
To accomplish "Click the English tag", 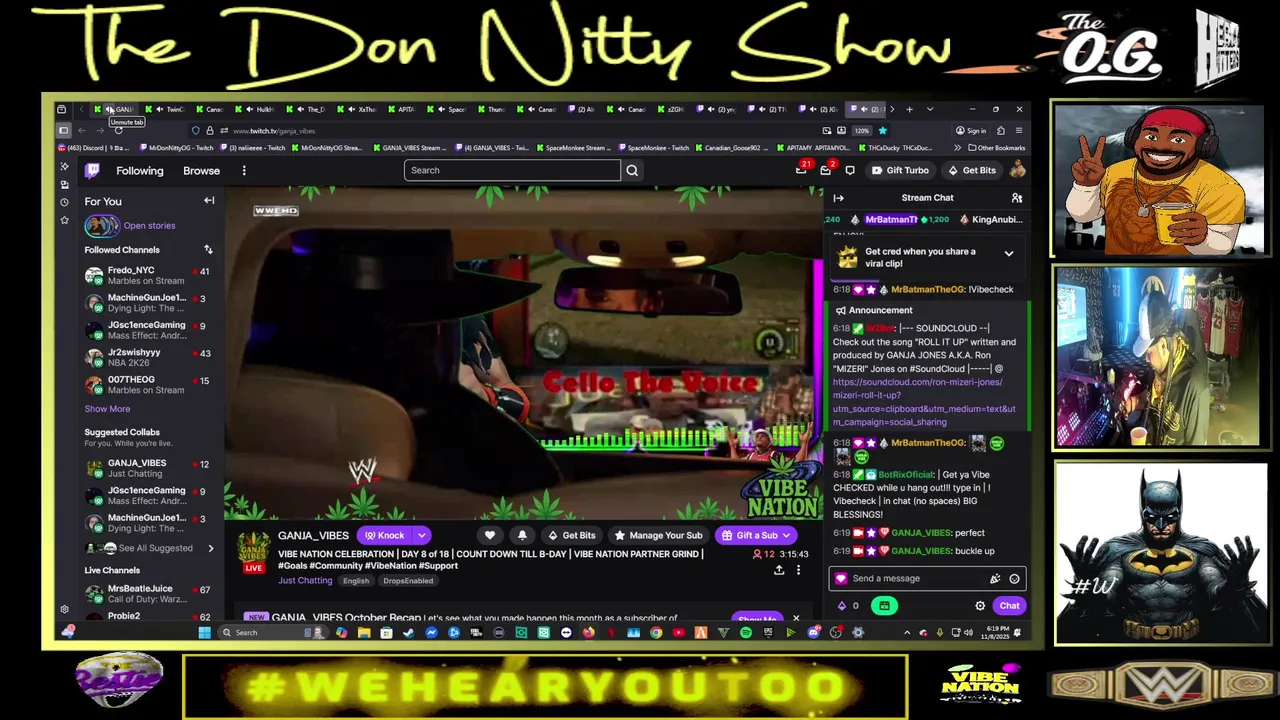I will pyautogui.click(x=356, y=581).
